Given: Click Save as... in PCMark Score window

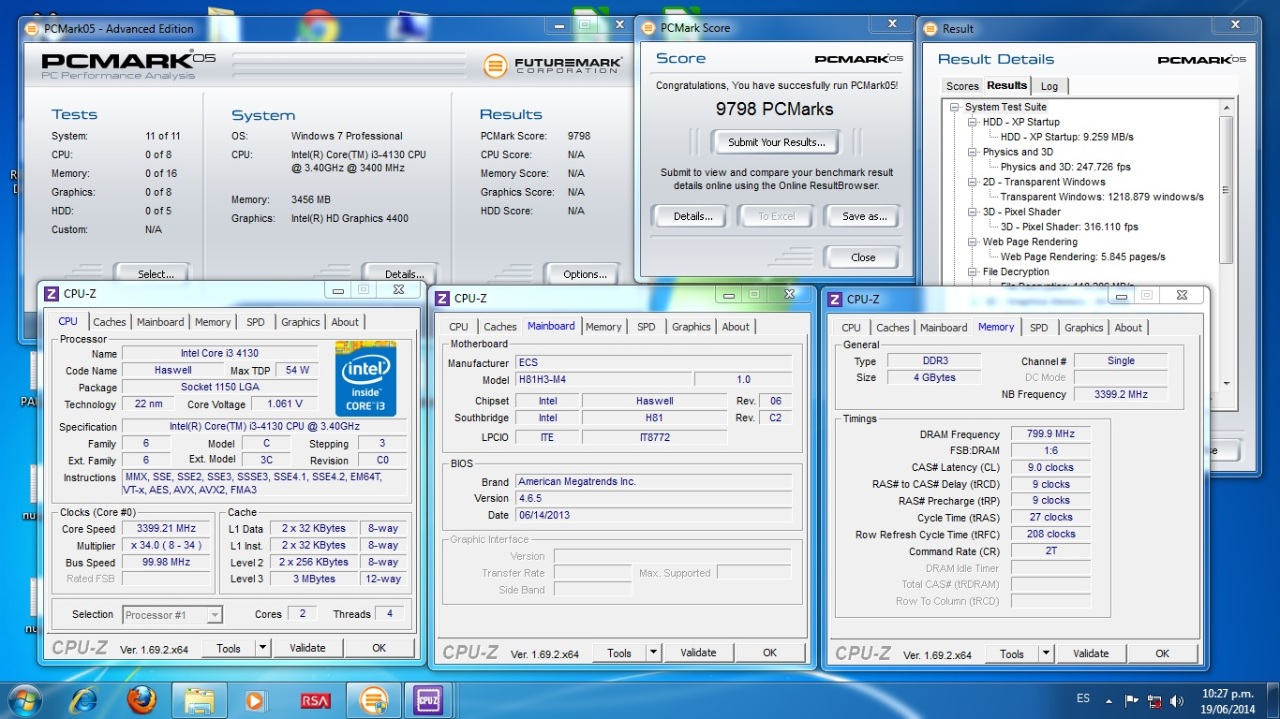Looking at the screenshot, I should click(864, 216).
